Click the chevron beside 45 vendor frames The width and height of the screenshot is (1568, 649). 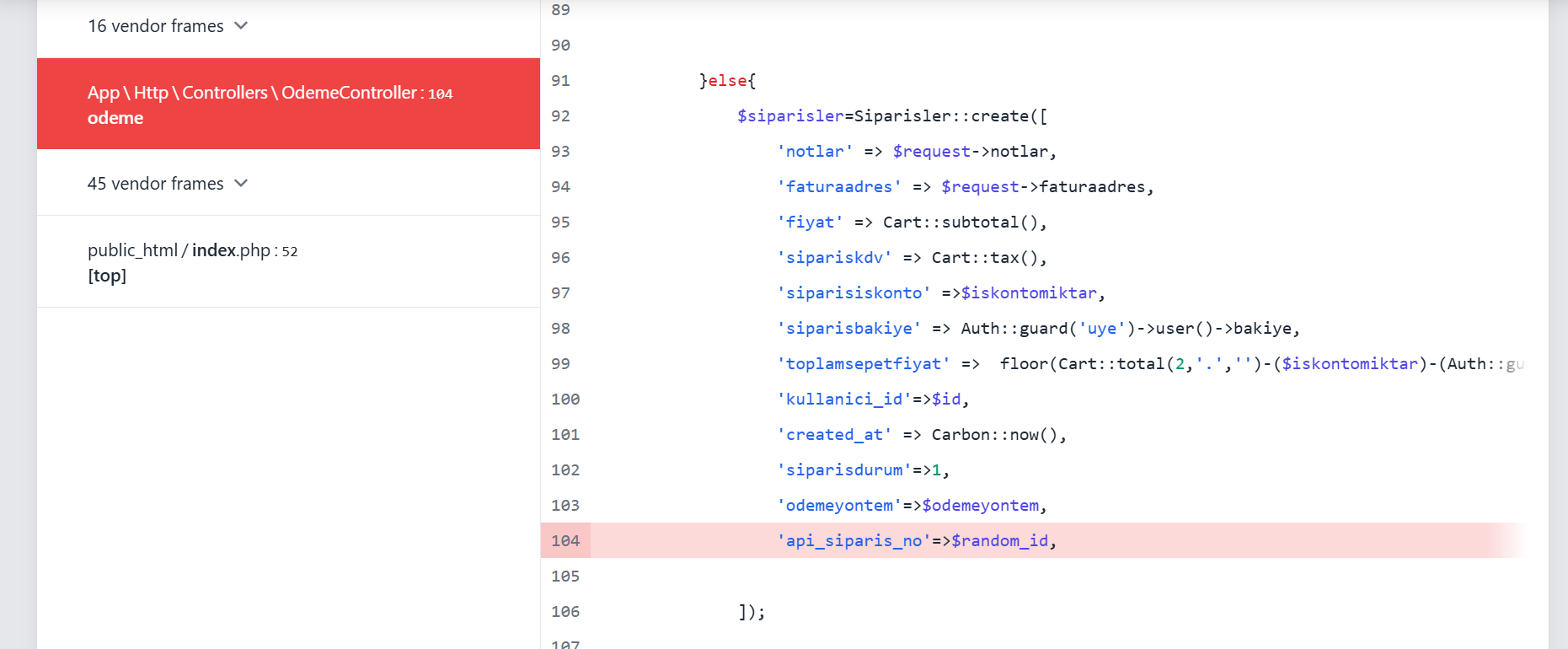click(241, 184)
